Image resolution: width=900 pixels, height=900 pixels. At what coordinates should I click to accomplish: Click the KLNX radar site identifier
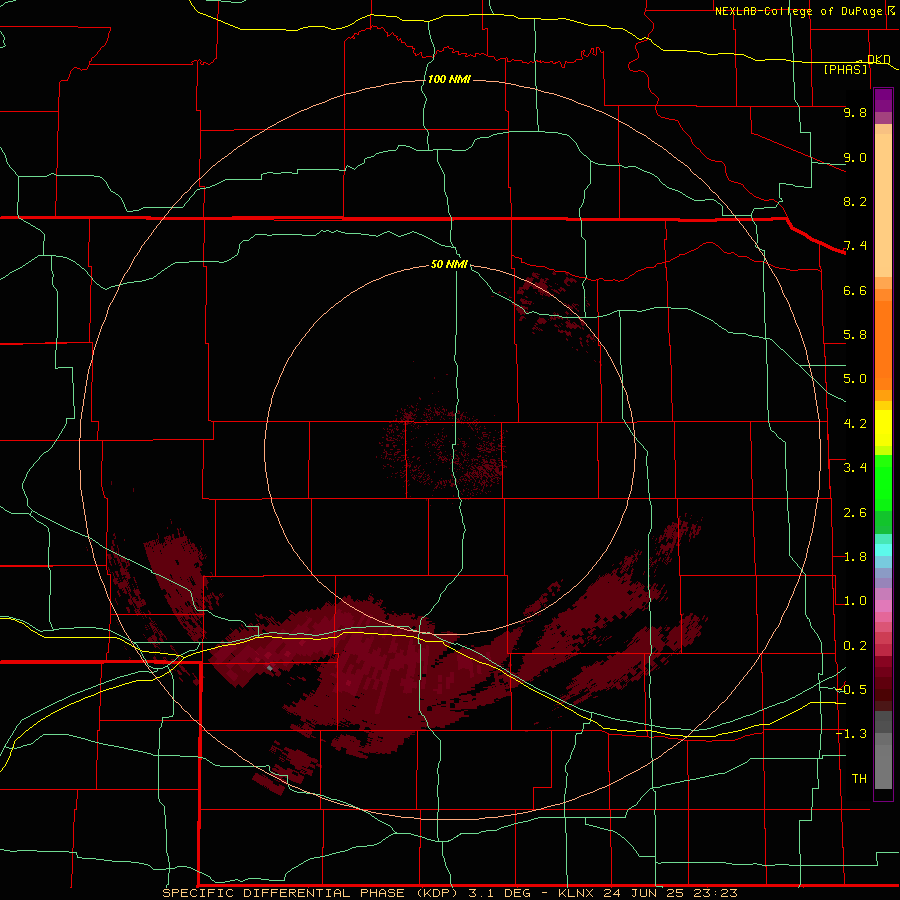577,893
